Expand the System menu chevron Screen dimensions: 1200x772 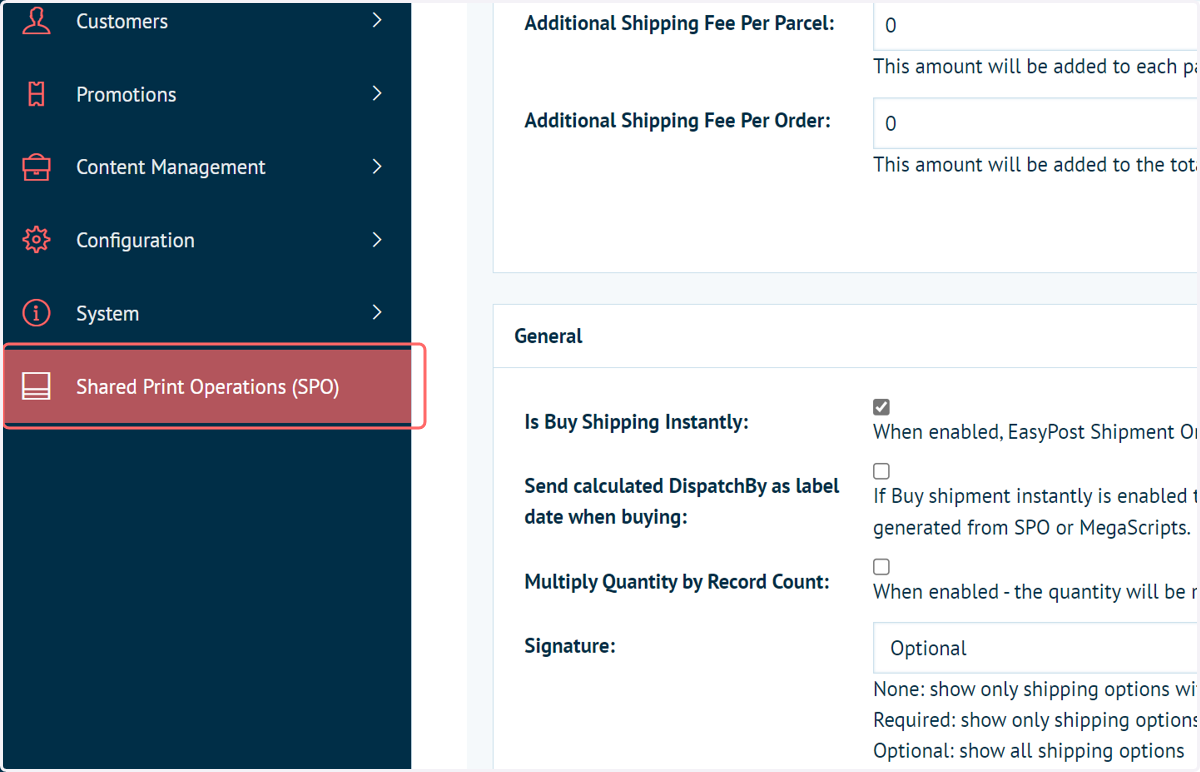(377, 312)
